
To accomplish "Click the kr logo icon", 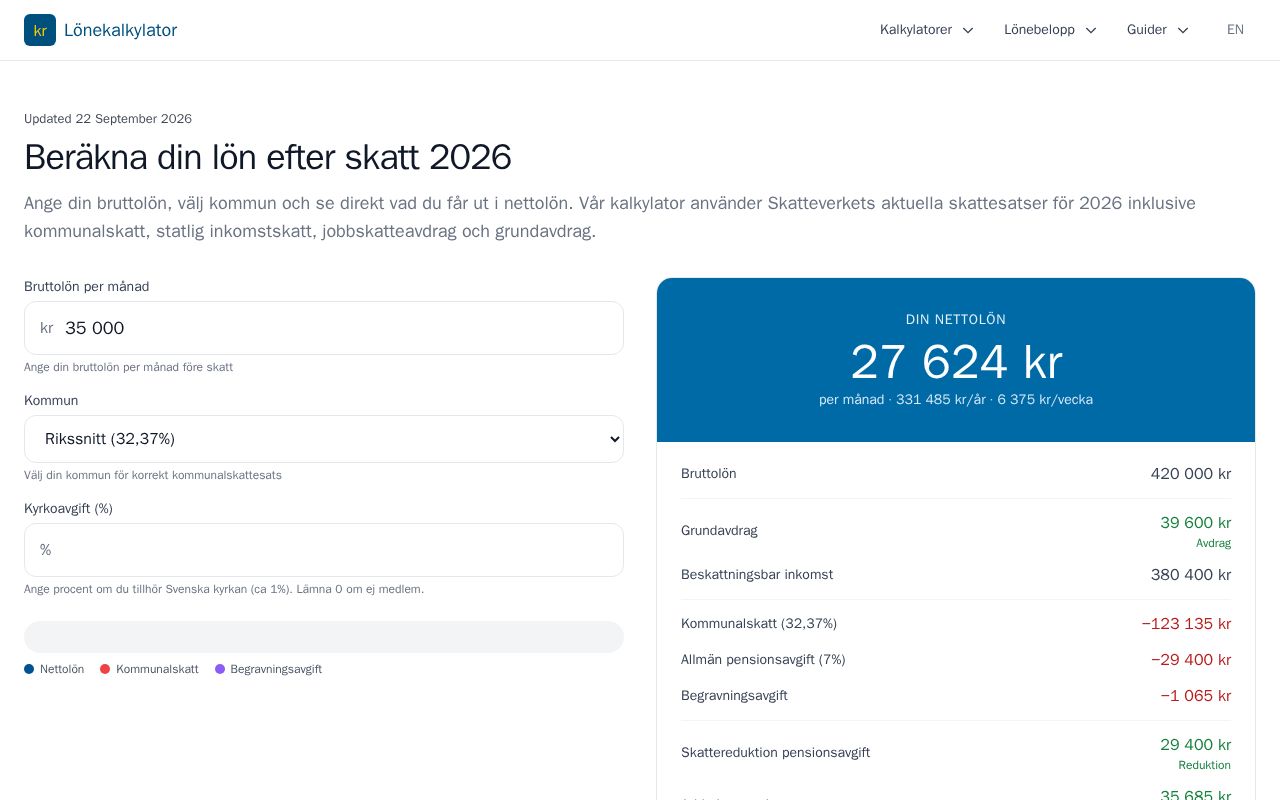I will 40,30.
